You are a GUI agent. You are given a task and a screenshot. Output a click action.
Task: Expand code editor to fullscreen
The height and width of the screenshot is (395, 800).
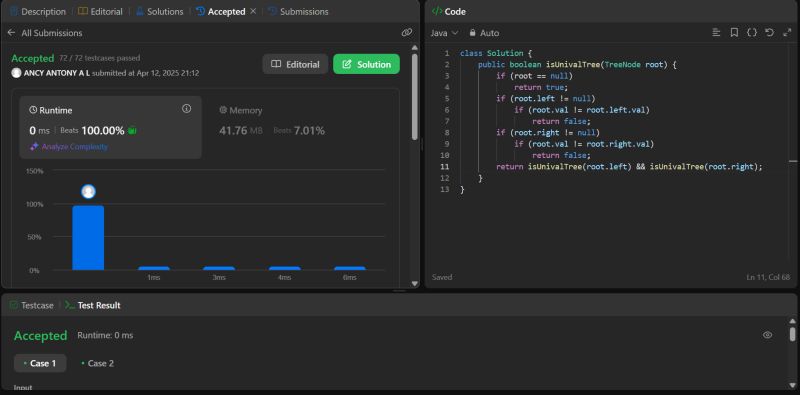click(x=787, y=33)
